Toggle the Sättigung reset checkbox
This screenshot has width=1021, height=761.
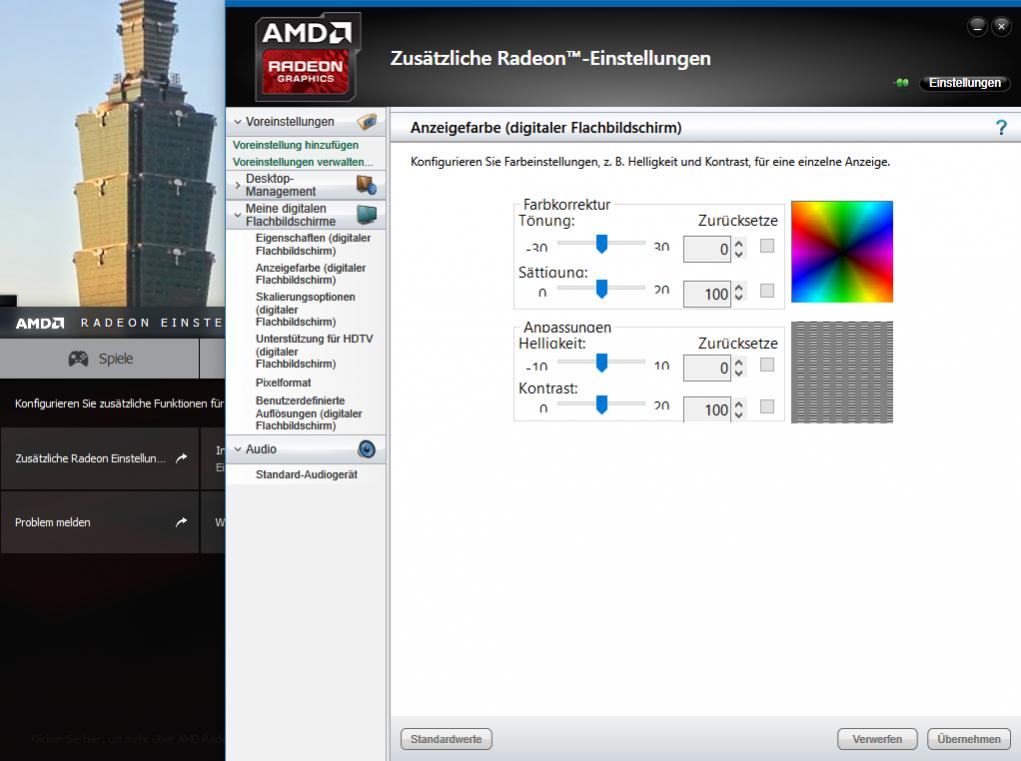(767, 290)
